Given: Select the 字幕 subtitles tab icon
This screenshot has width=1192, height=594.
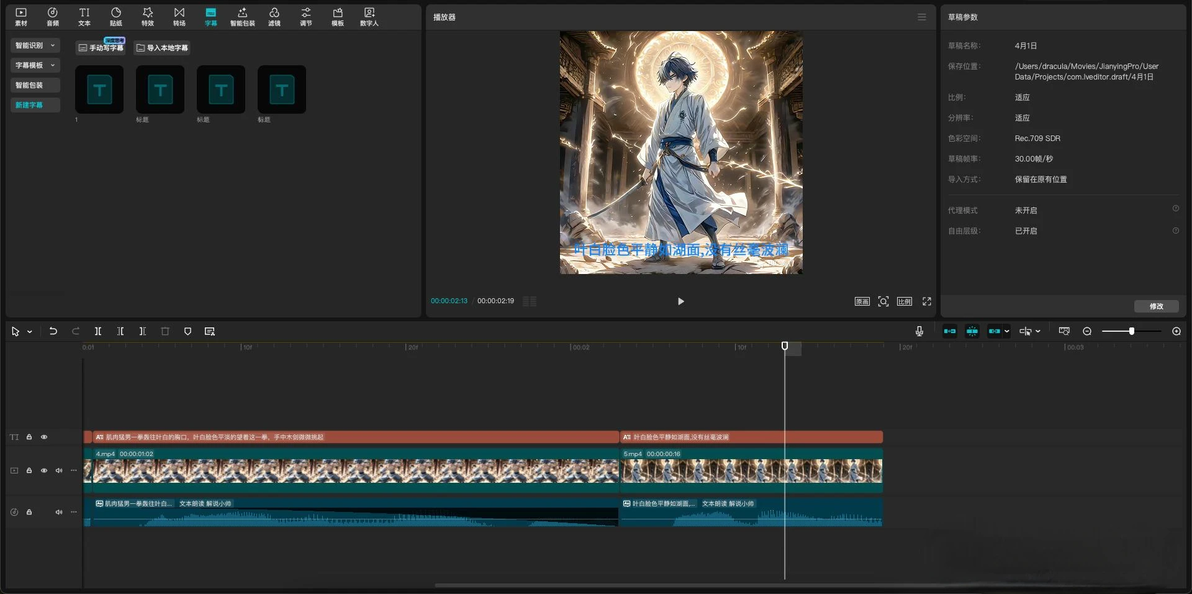Looking at the screenshot, I should point(211,17).
